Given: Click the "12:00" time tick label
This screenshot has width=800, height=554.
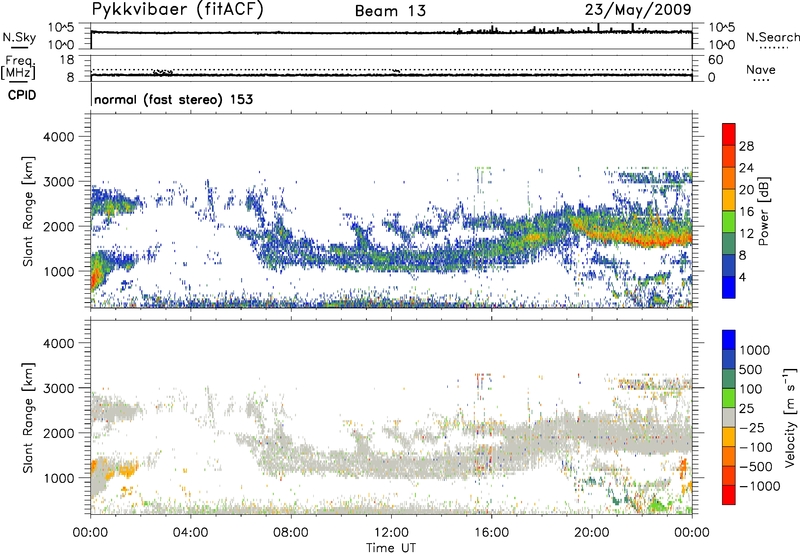Looking at the screenshot, I should point(391,533).
